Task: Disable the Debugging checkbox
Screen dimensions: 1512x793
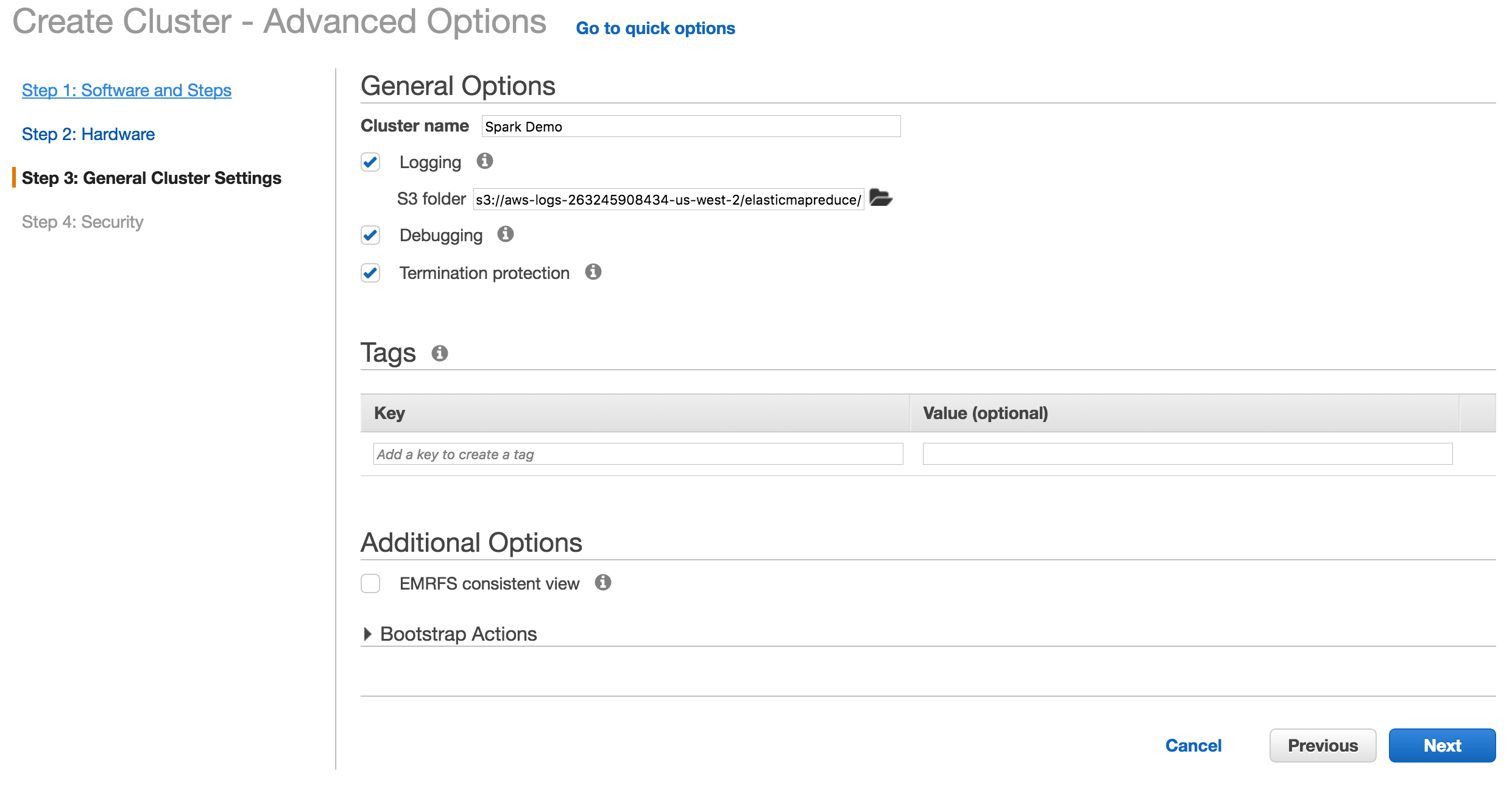Action: coord(370,235)
